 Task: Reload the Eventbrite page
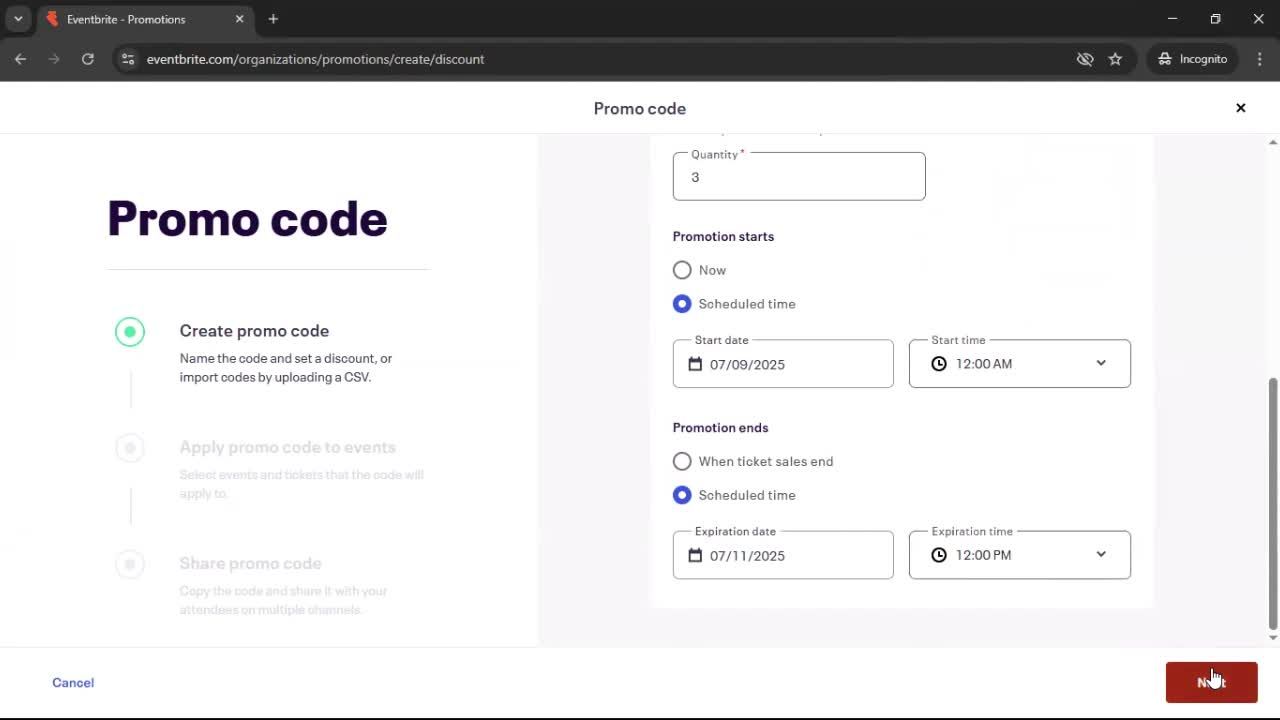point(88,59)
